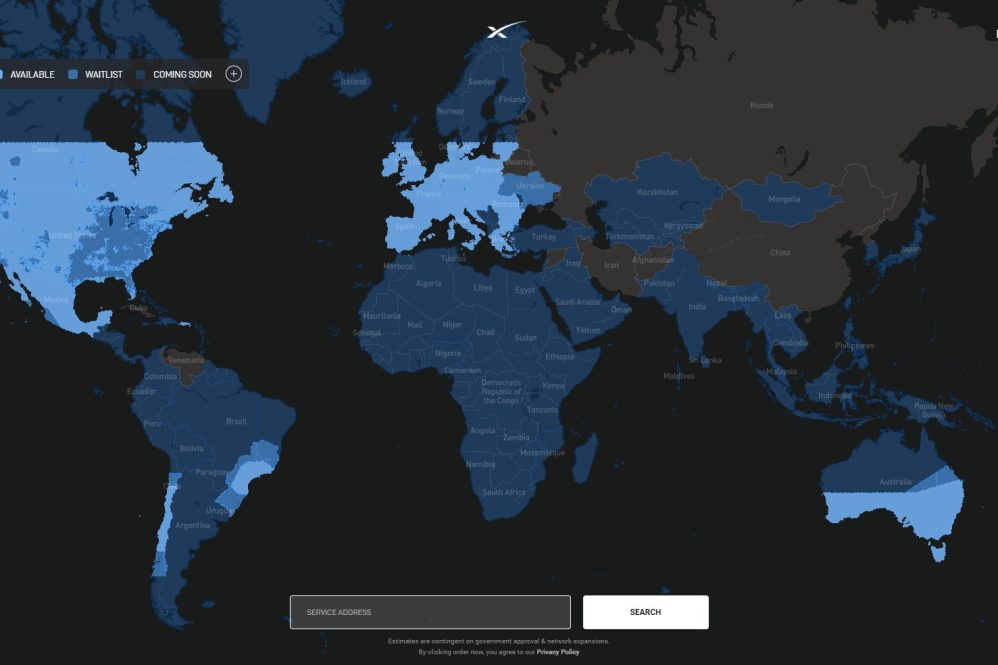Select South Africa on the map

pos(503,492)
